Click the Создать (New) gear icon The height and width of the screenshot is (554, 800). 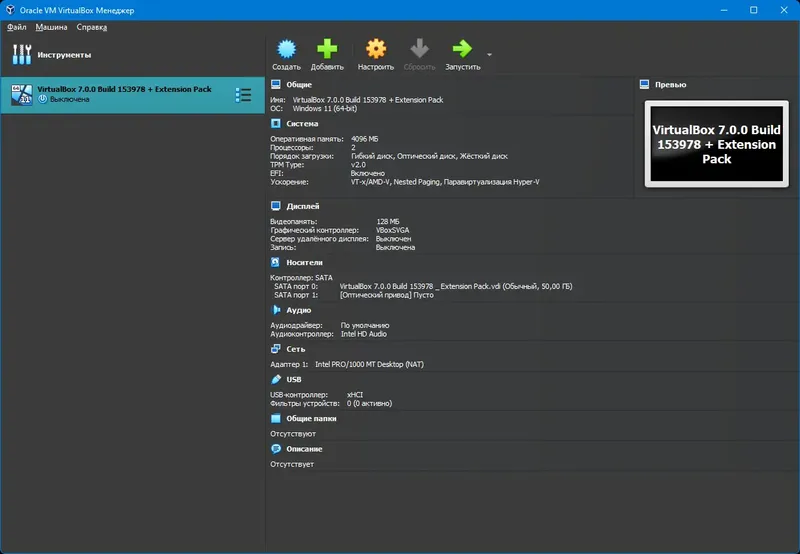[x=286, y=49]
